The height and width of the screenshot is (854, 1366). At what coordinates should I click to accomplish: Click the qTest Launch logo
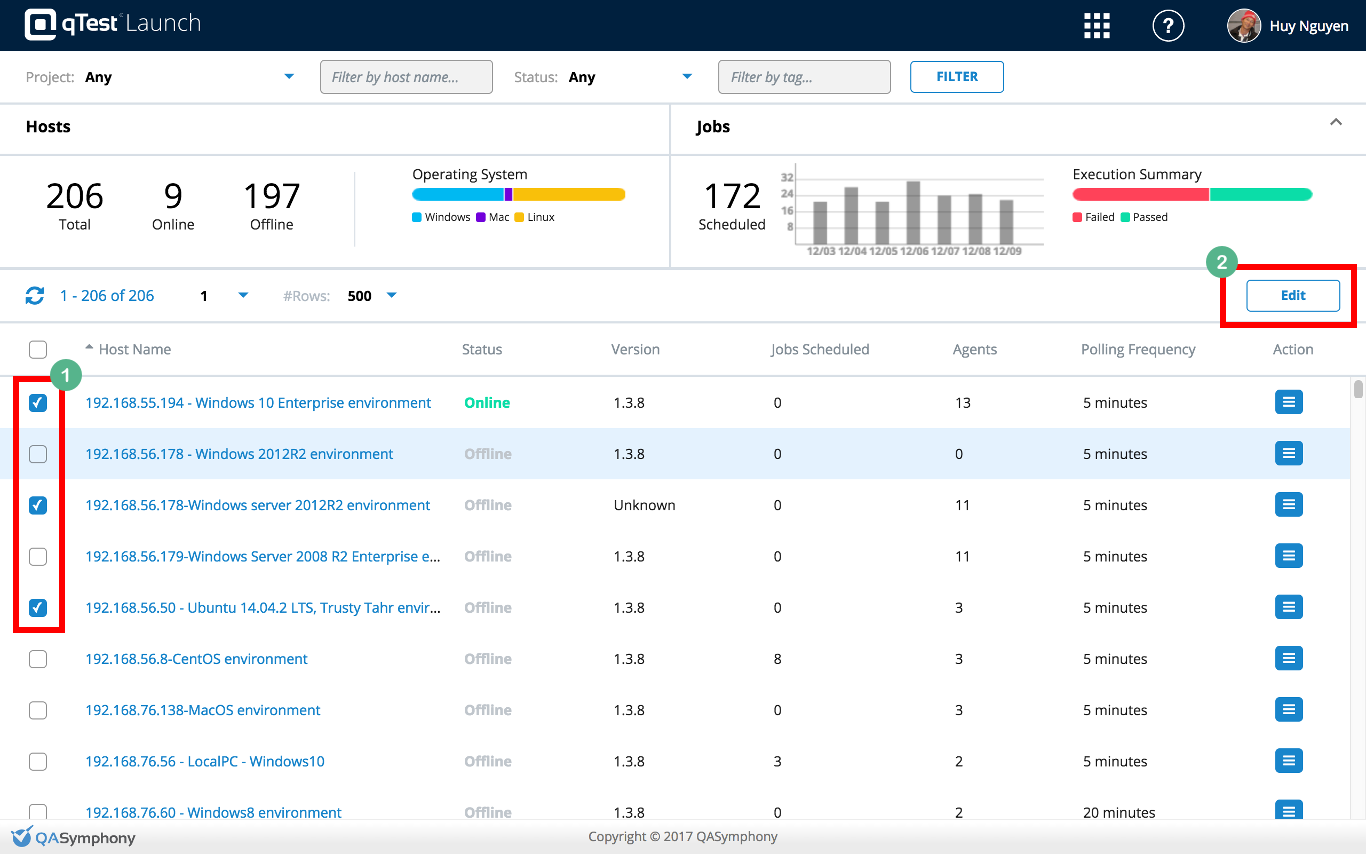click(113, 24)
